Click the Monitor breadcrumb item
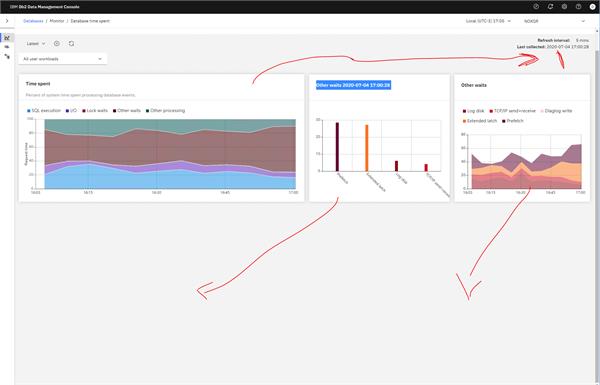The width and height of the screenshot is (600, 385). tap(57, 21)
